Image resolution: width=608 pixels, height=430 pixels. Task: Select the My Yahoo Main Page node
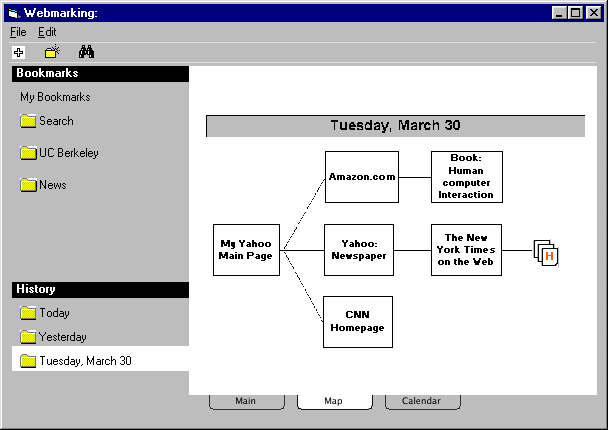tap(246, 250)
